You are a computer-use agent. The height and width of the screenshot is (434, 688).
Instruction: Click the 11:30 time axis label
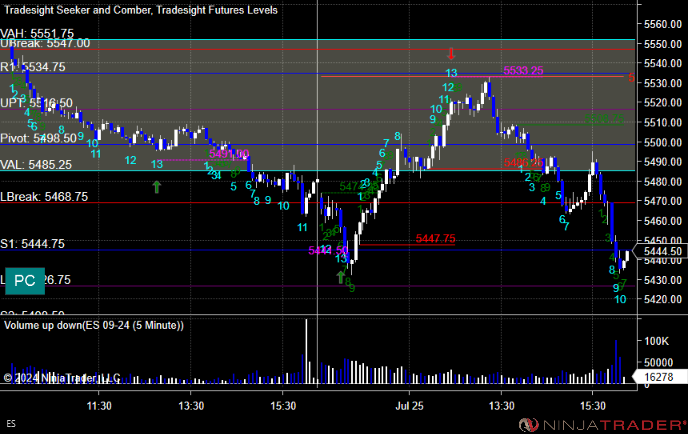[99, 406]
